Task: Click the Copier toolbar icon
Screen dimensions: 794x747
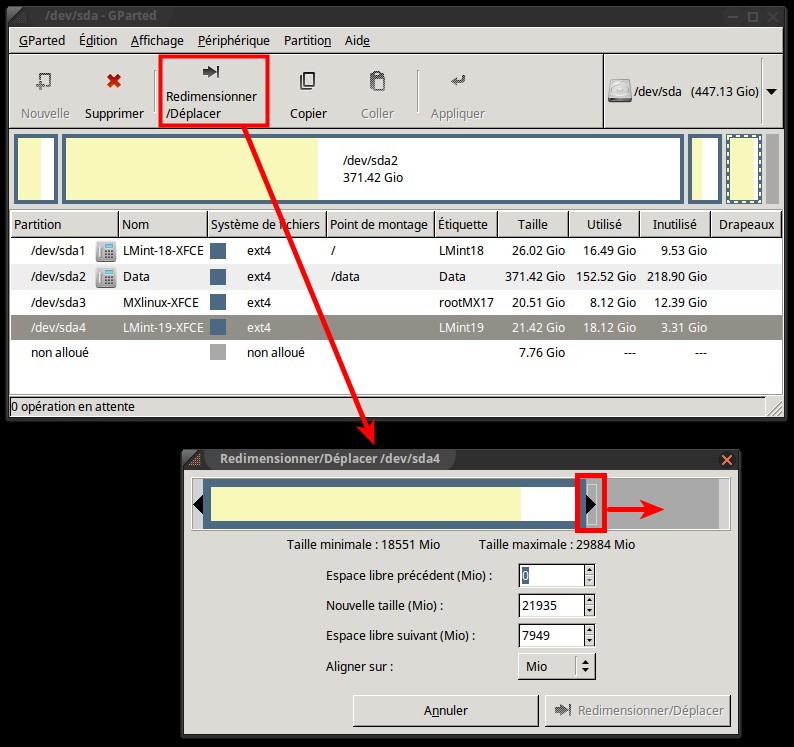Action: tap(308, 81)
